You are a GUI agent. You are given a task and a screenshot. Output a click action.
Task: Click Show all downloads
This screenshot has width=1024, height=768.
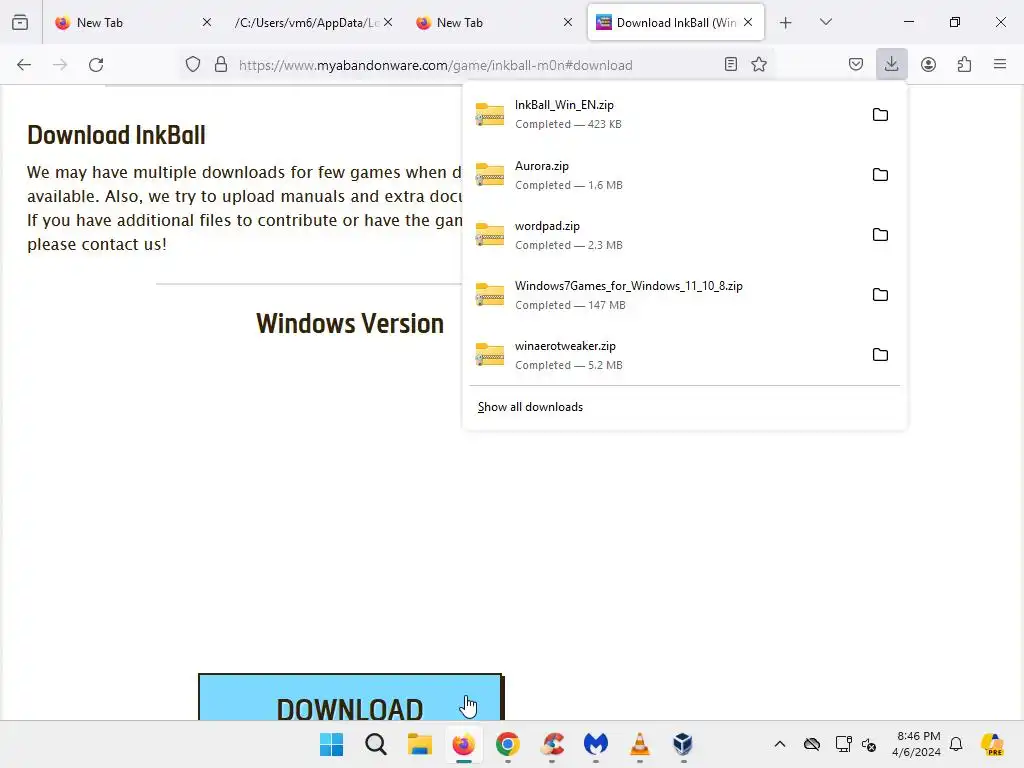530,407
